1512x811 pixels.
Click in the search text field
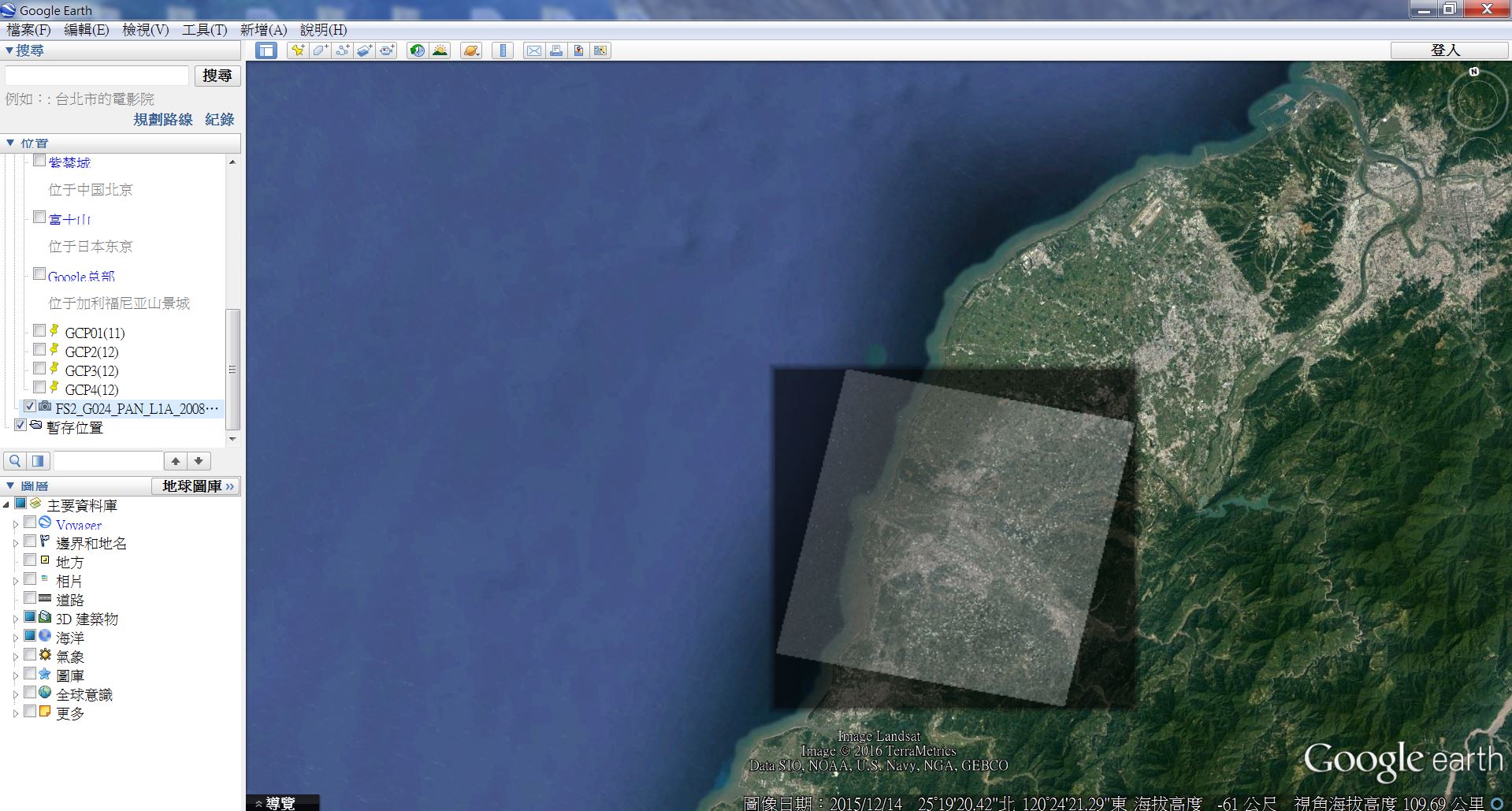coord(97,76)
